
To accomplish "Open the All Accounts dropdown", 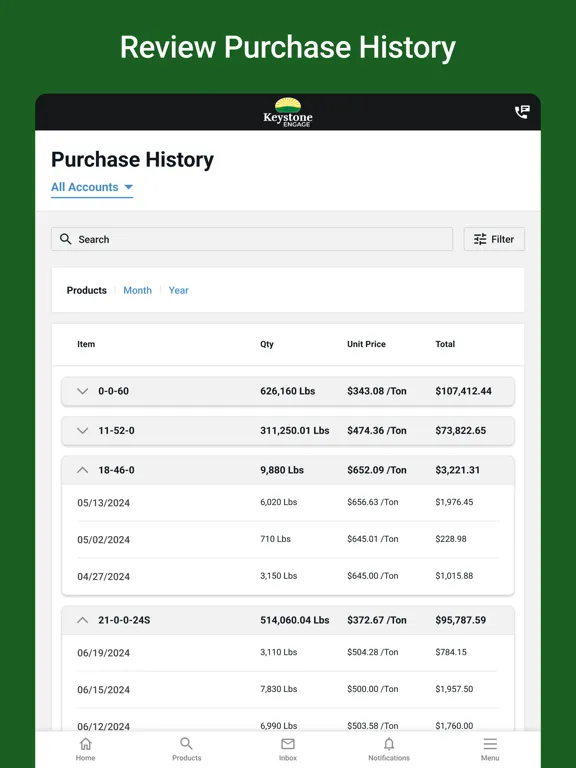I will point(92,187).
